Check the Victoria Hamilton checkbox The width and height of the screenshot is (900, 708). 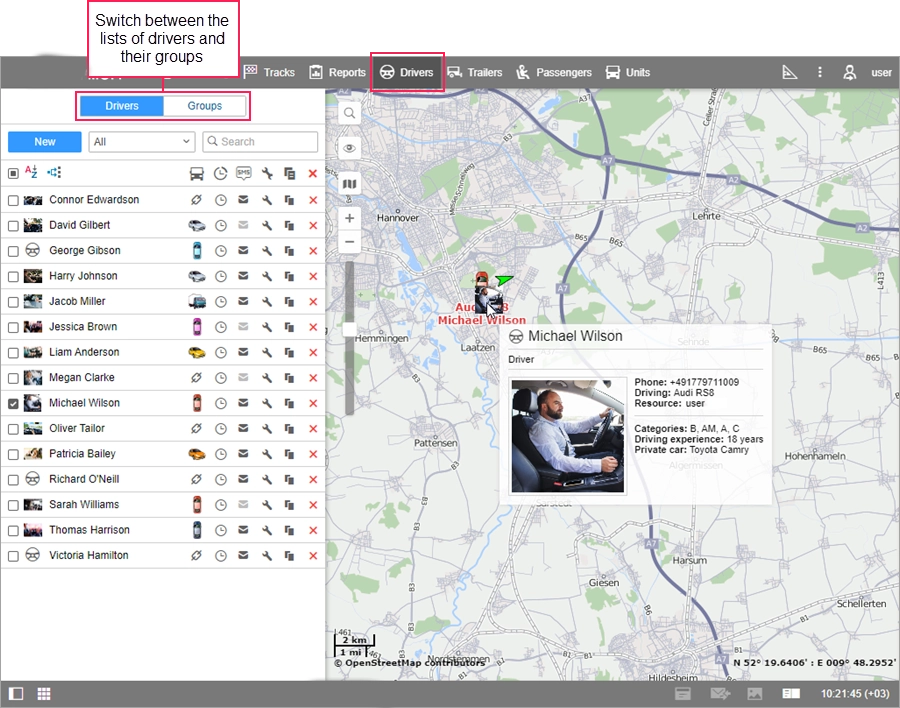[13, 556]
